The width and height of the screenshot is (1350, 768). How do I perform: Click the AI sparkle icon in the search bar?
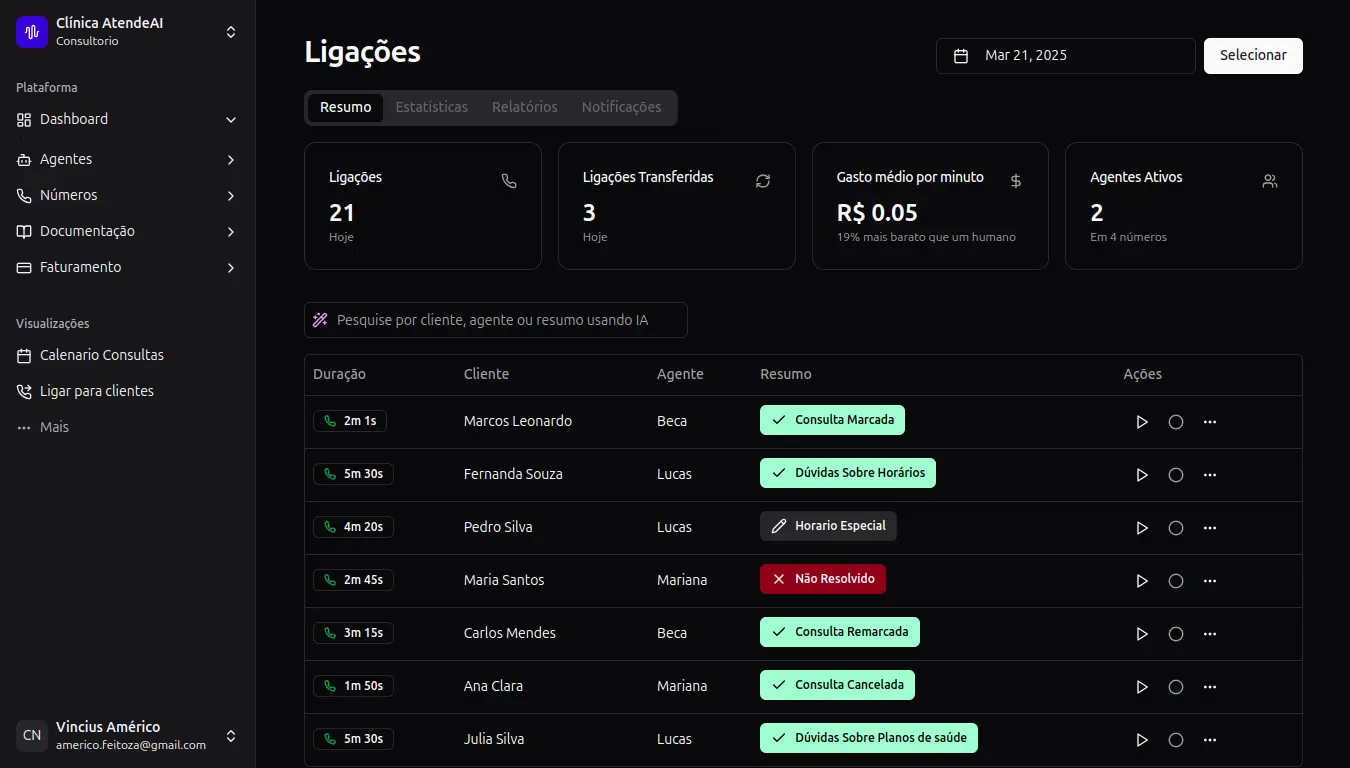pyautogui.click(x=320, y=319)
